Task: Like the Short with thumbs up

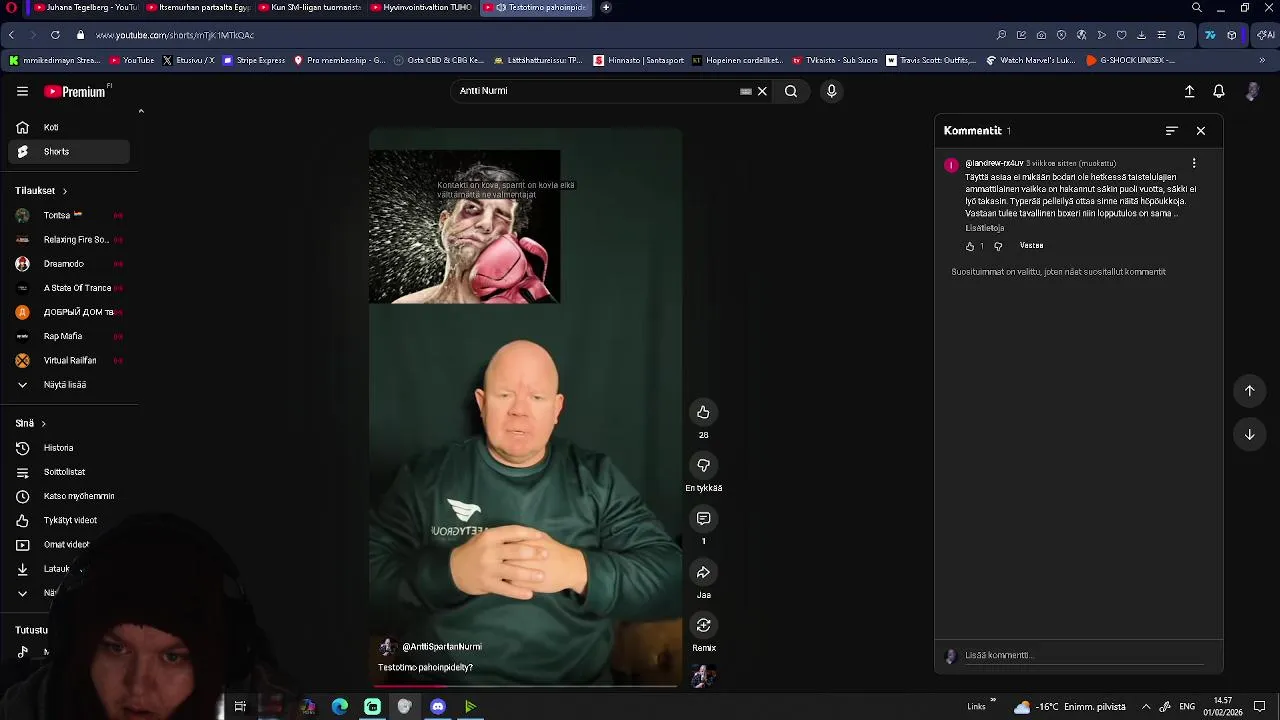Action: 703,412
